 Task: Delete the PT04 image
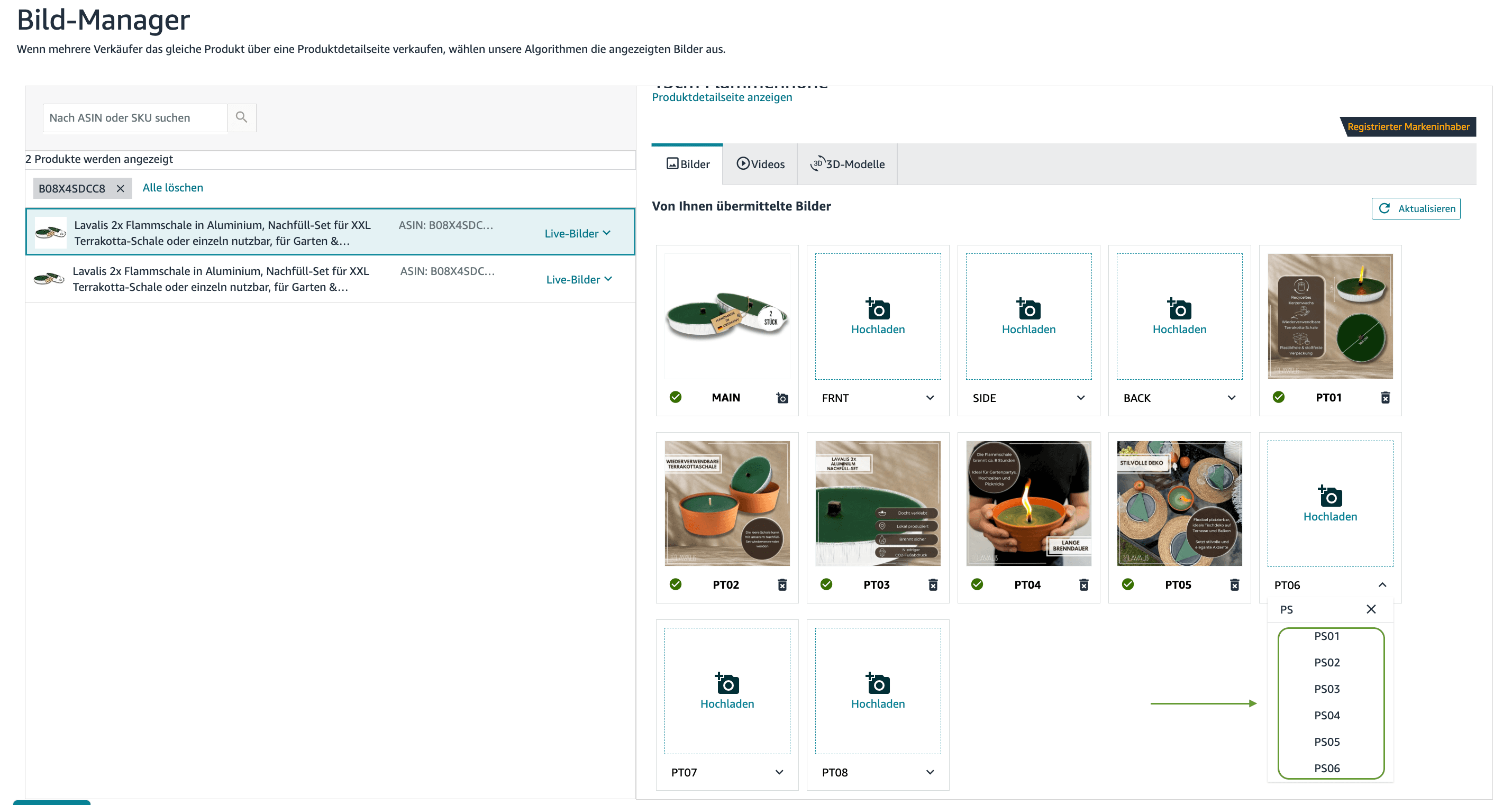pyautogui.click(x=1083, y=585)
